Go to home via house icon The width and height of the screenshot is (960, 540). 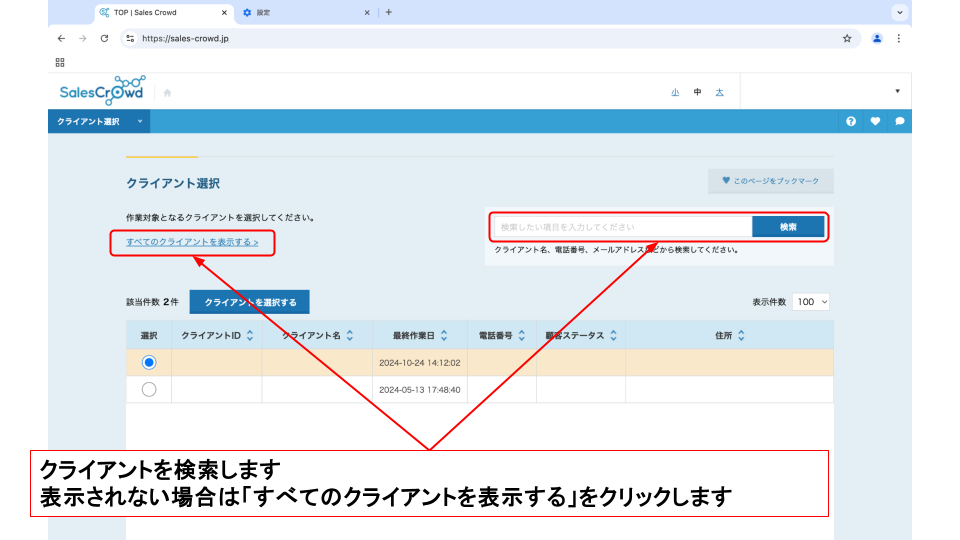[167, 93]
